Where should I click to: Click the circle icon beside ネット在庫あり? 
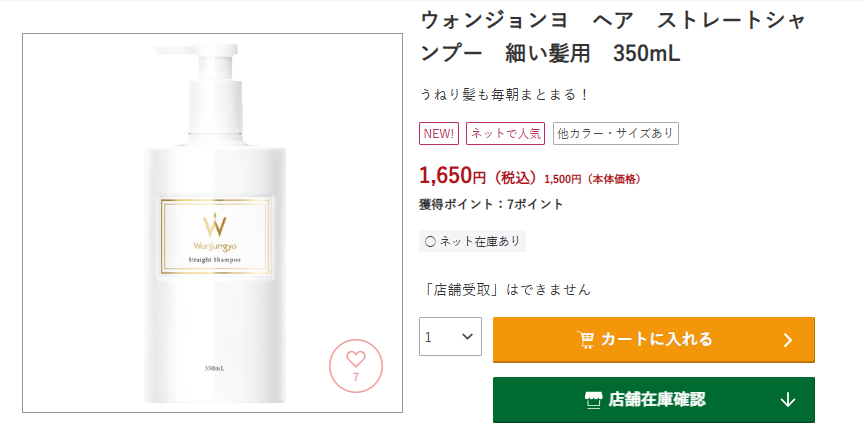pos(430,241)
